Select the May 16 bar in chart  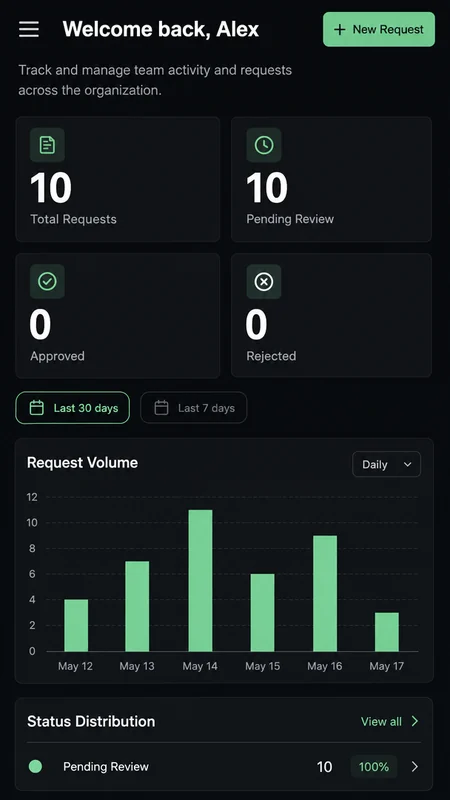(x=324, y=593)
